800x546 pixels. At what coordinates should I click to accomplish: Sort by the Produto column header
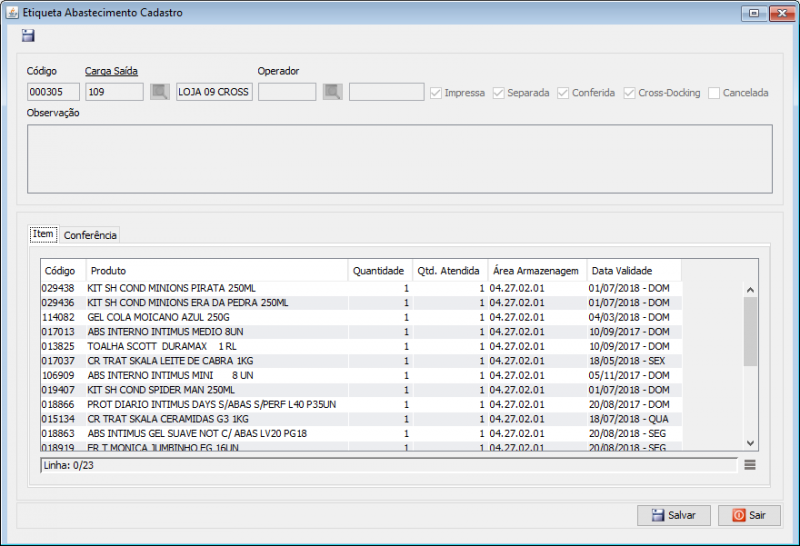click(x=217, y=270)
